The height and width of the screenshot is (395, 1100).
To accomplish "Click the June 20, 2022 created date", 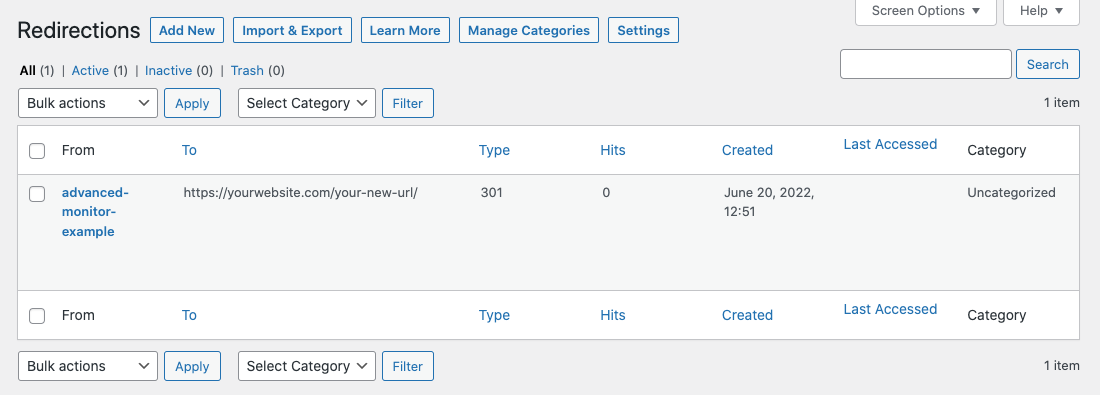I will click(769, 202).
